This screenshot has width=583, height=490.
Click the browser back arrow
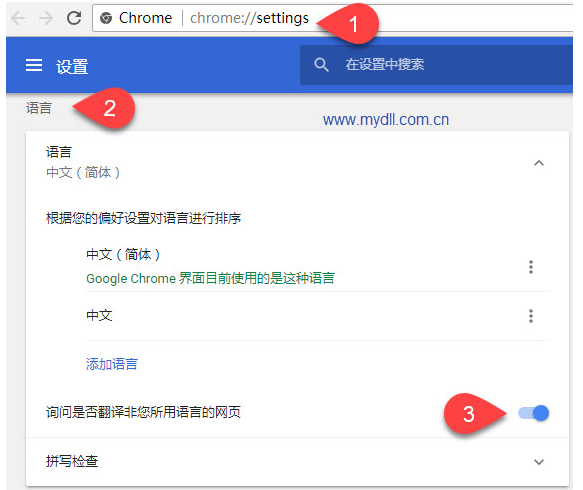point(18,18)
